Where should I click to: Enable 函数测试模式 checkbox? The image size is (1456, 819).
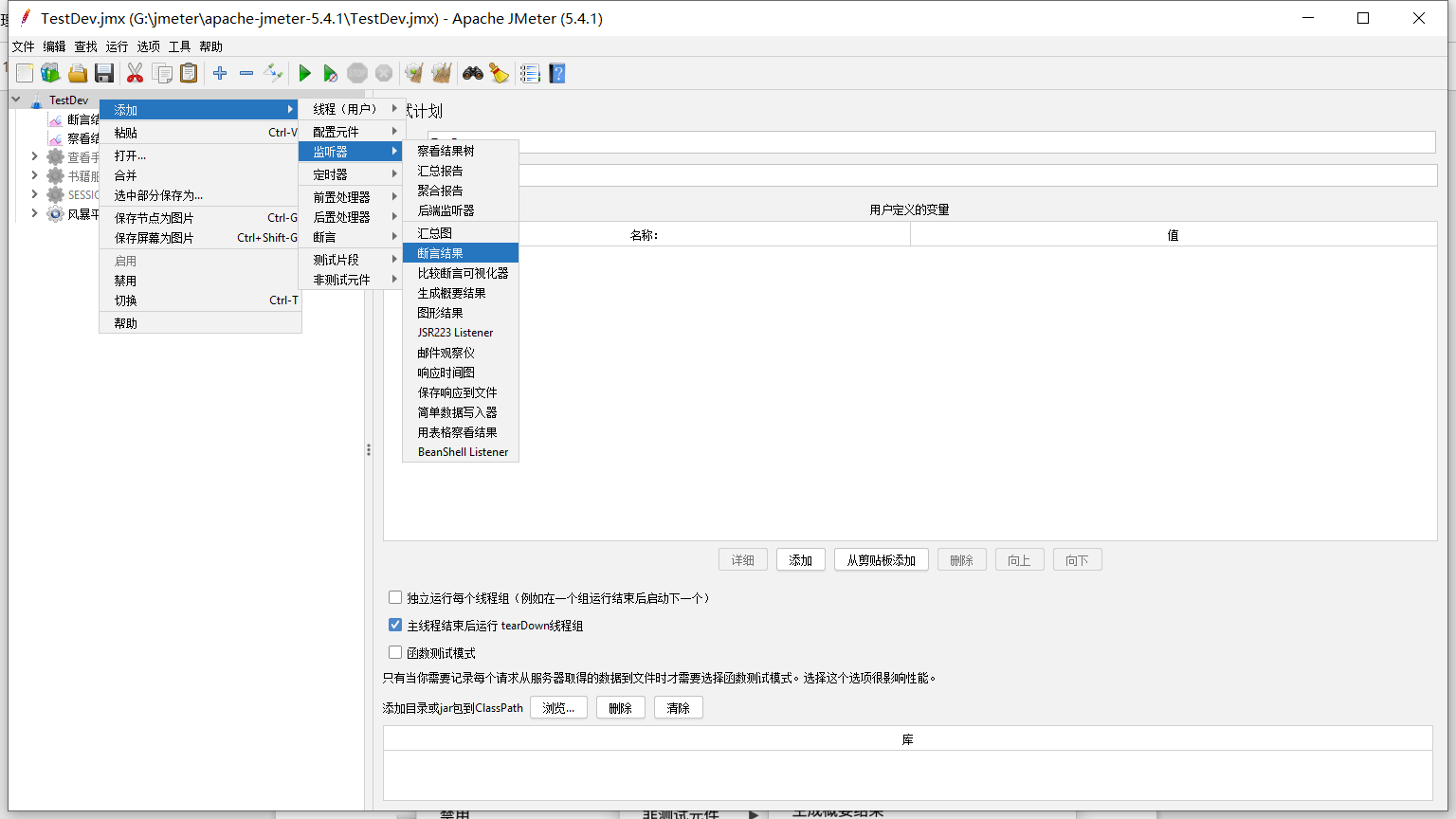[x=395, y=653]
